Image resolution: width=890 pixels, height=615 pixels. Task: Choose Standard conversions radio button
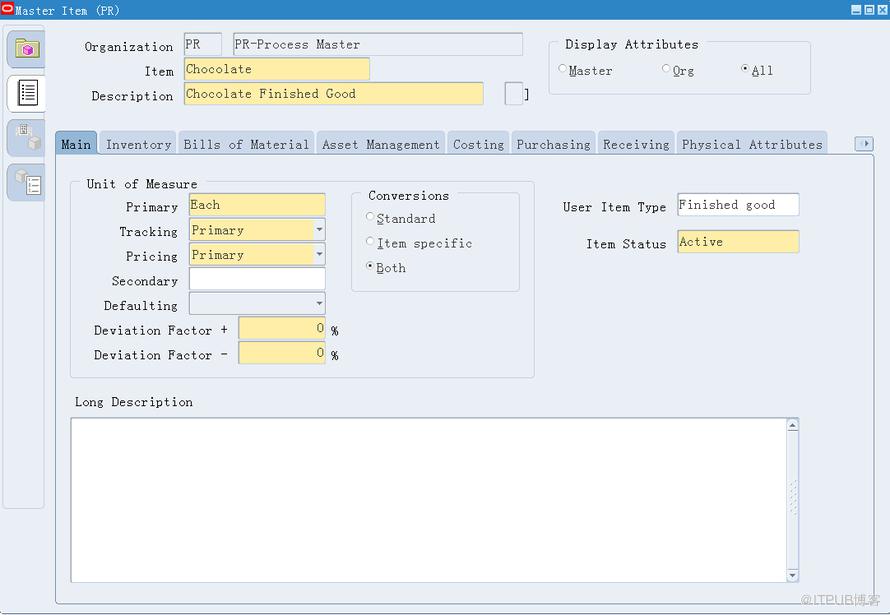pos(370,217)
